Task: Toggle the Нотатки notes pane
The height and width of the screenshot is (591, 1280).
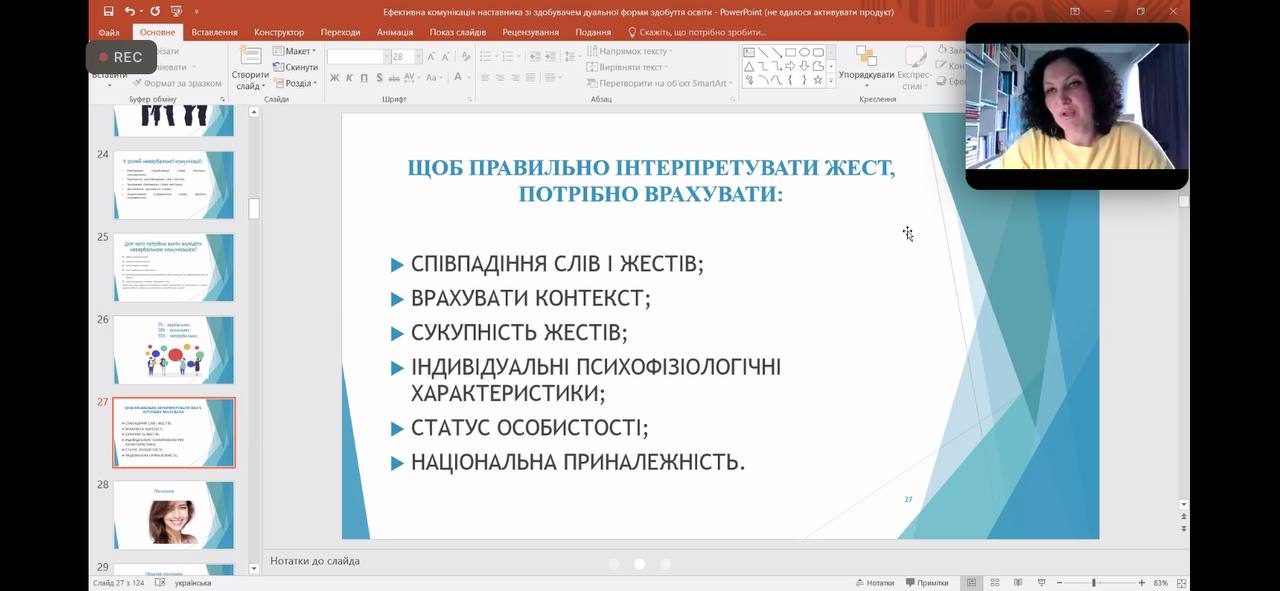Action: tap(874, 583)
